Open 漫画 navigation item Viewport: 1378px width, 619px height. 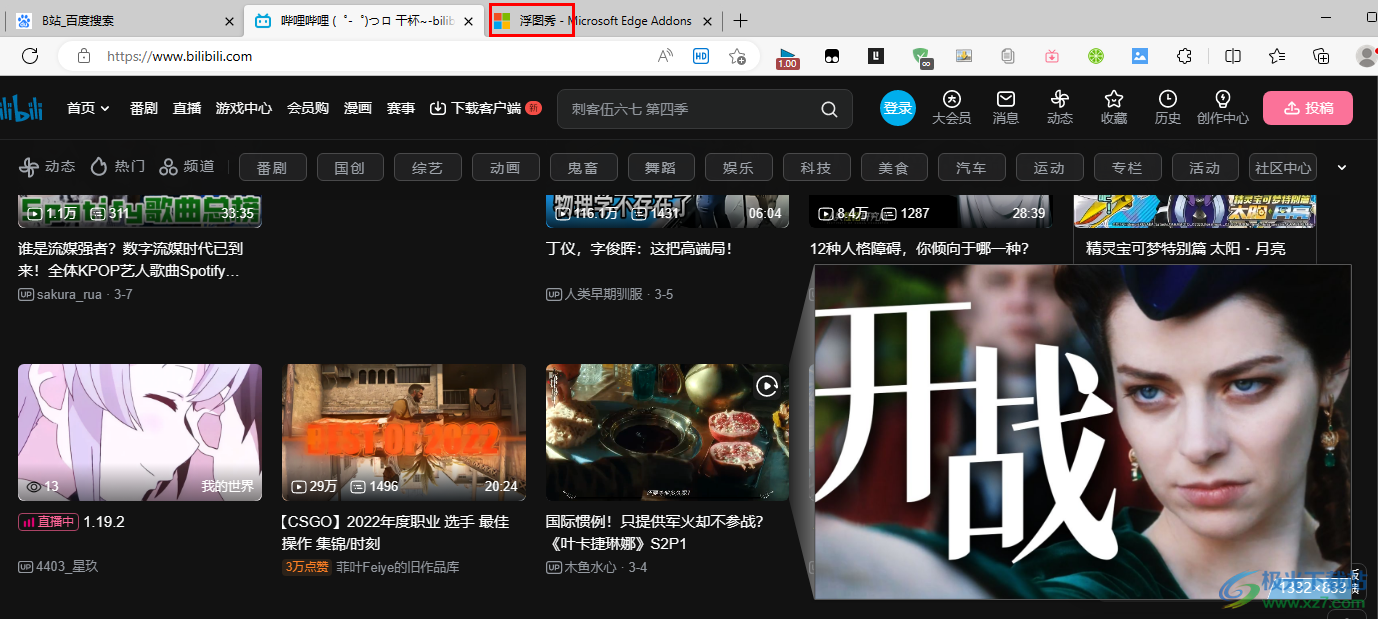coord(358,108)
